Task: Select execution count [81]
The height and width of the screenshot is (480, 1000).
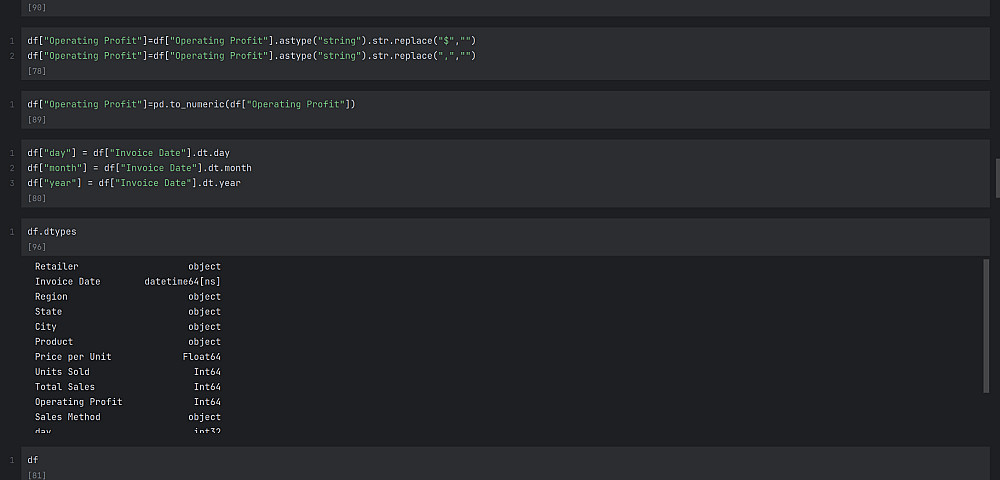Action: pos(37,476)
